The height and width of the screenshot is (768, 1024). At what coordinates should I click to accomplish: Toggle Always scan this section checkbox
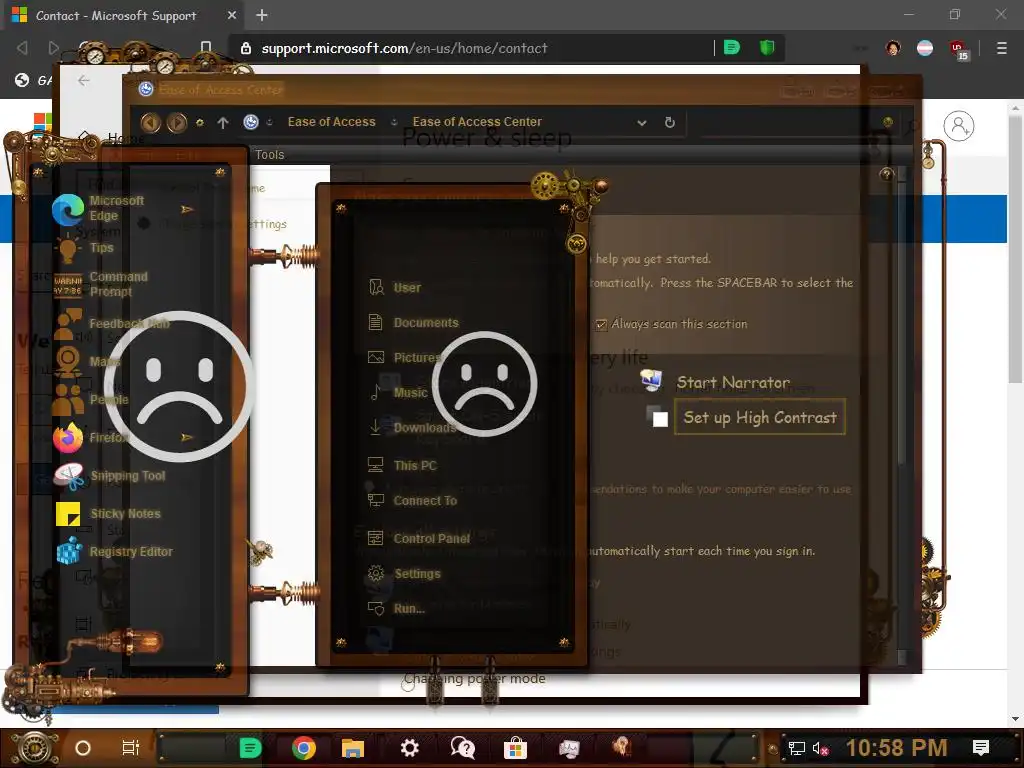coord(601,325)
